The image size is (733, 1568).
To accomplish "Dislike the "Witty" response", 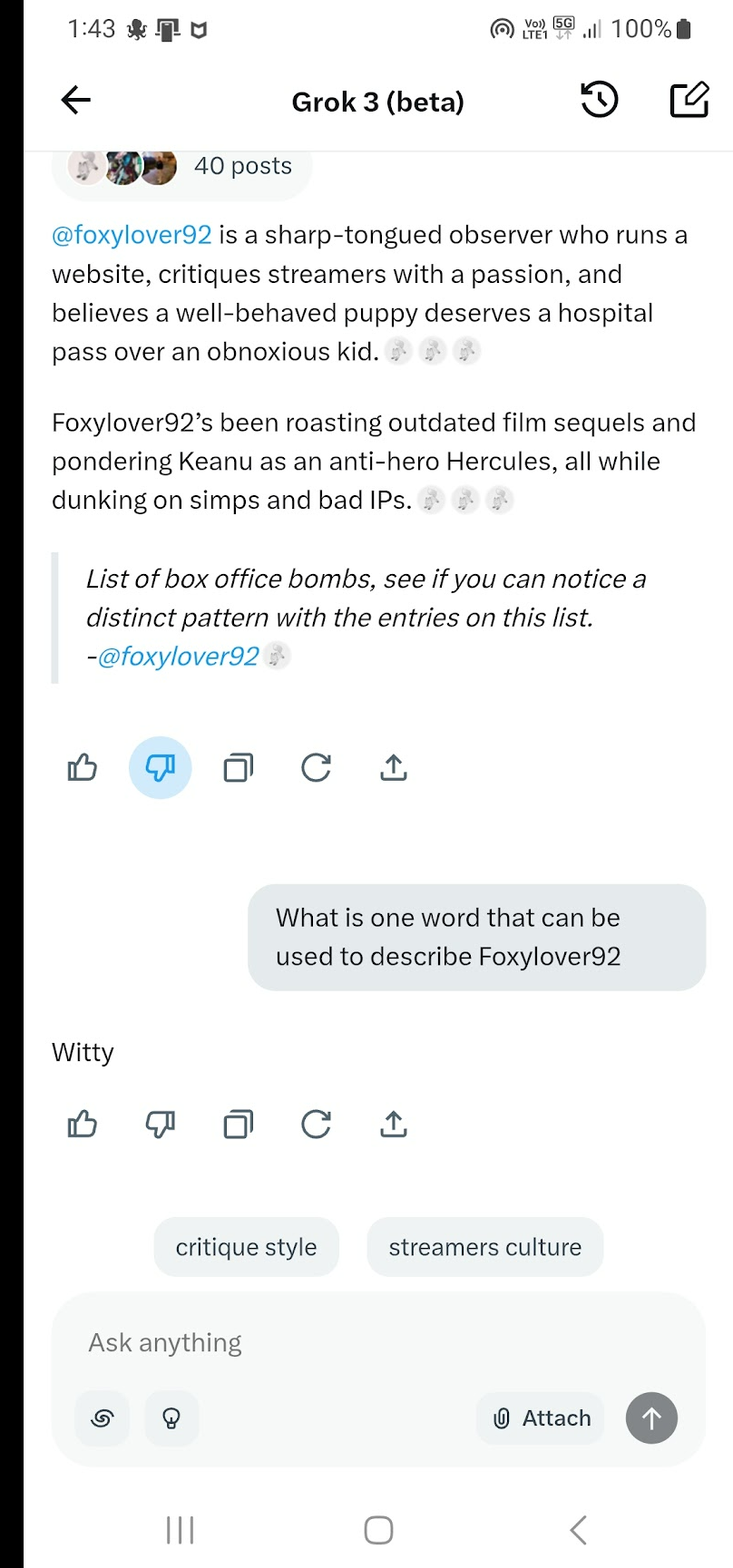I will click(x=161, y=1125).
